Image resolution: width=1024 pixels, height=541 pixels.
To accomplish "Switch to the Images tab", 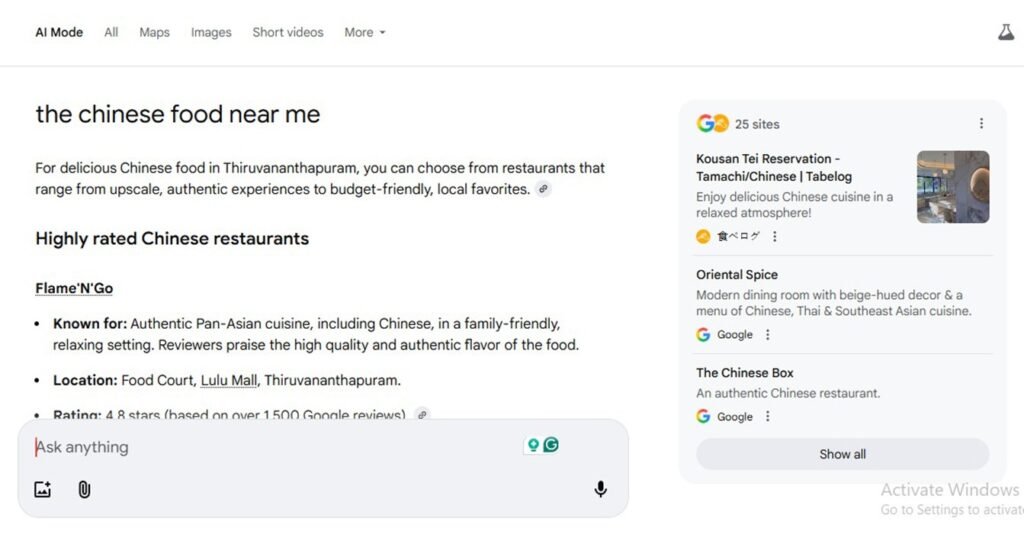I will (211, 32).
